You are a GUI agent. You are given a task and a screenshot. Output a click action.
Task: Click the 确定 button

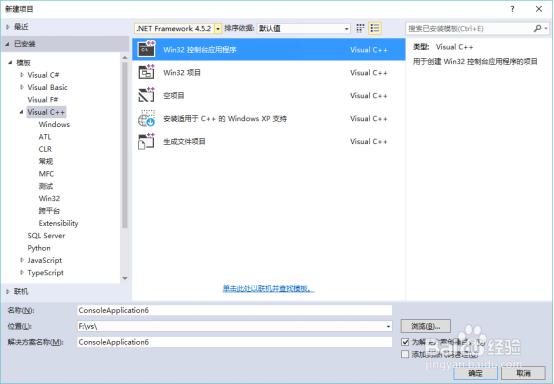tap(475, 373)
